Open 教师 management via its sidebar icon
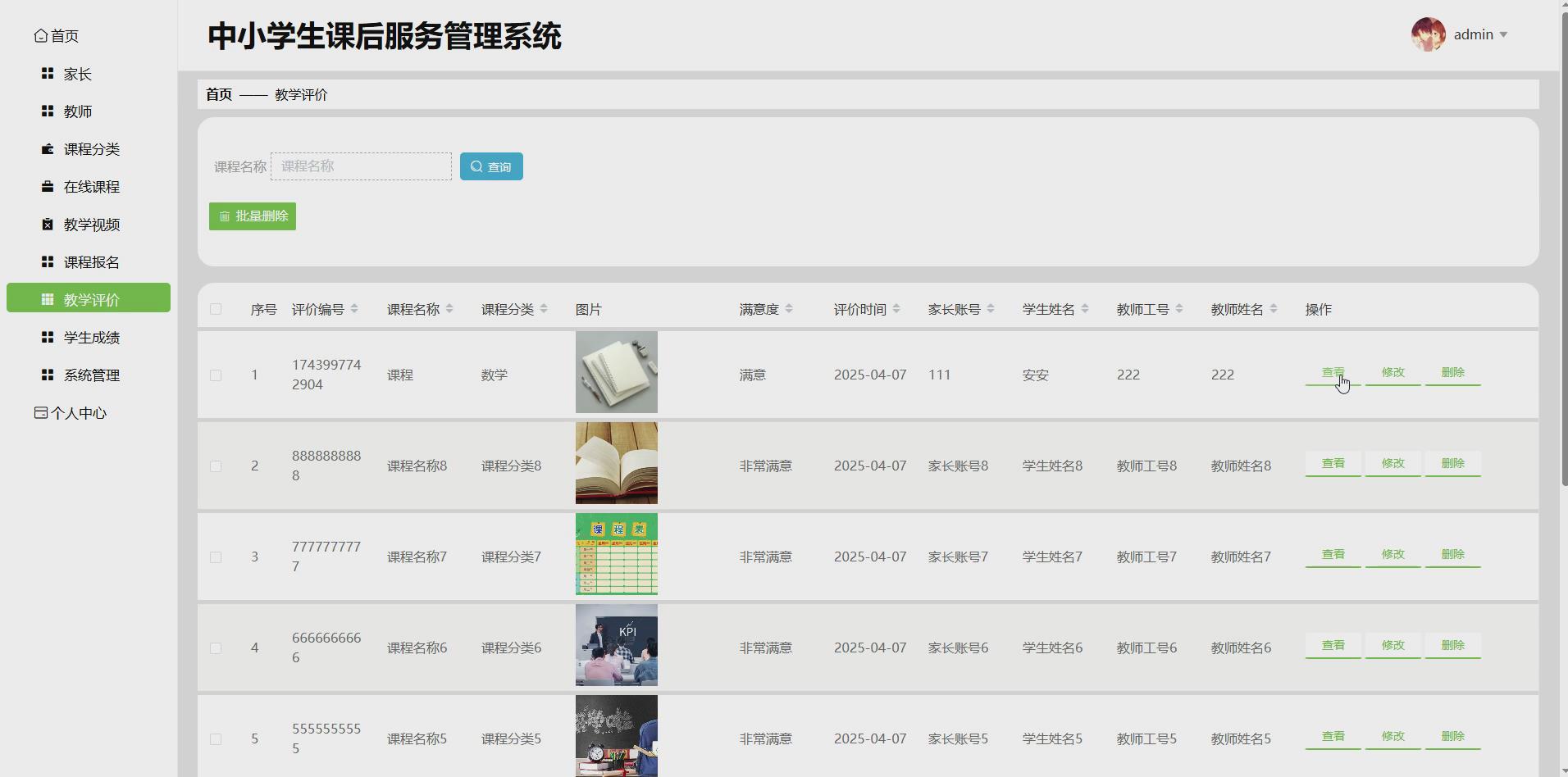This screenshot has height=777, width=1568. (46, 111)
